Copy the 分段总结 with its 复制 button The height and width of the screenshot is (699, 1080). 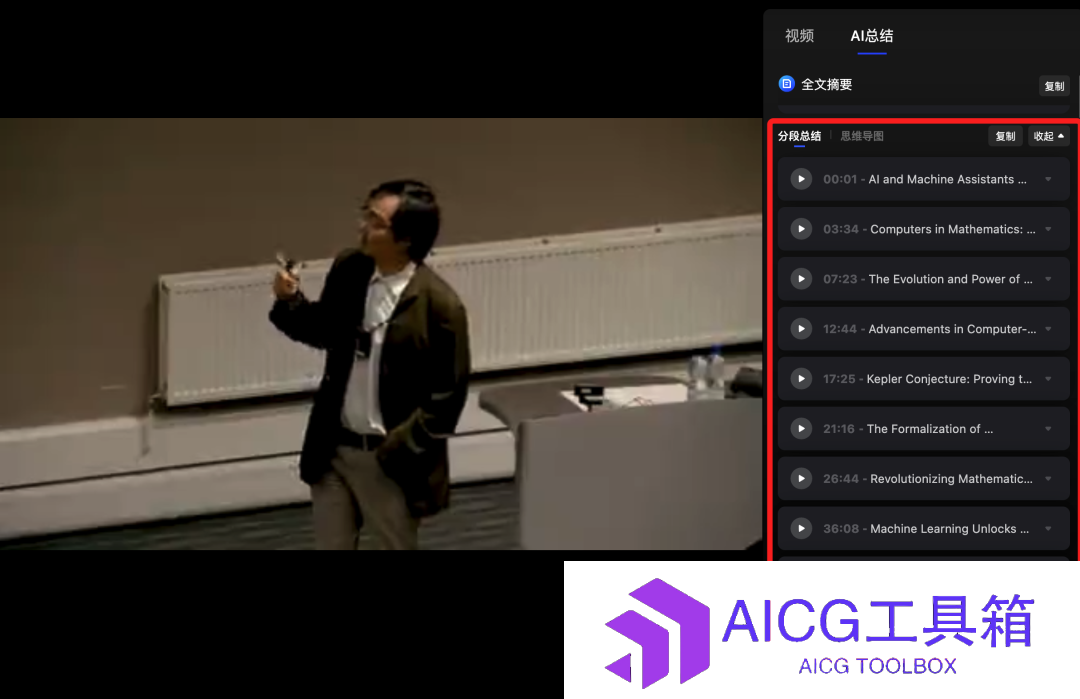(x=1006, y=136)
